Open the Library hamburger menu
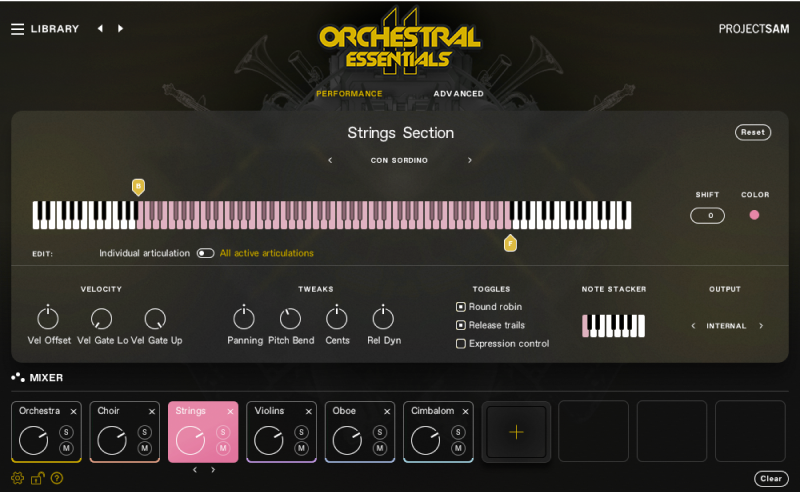Viewport: 800px width, 492px height. pyautogui.click(x=17, y=29)
